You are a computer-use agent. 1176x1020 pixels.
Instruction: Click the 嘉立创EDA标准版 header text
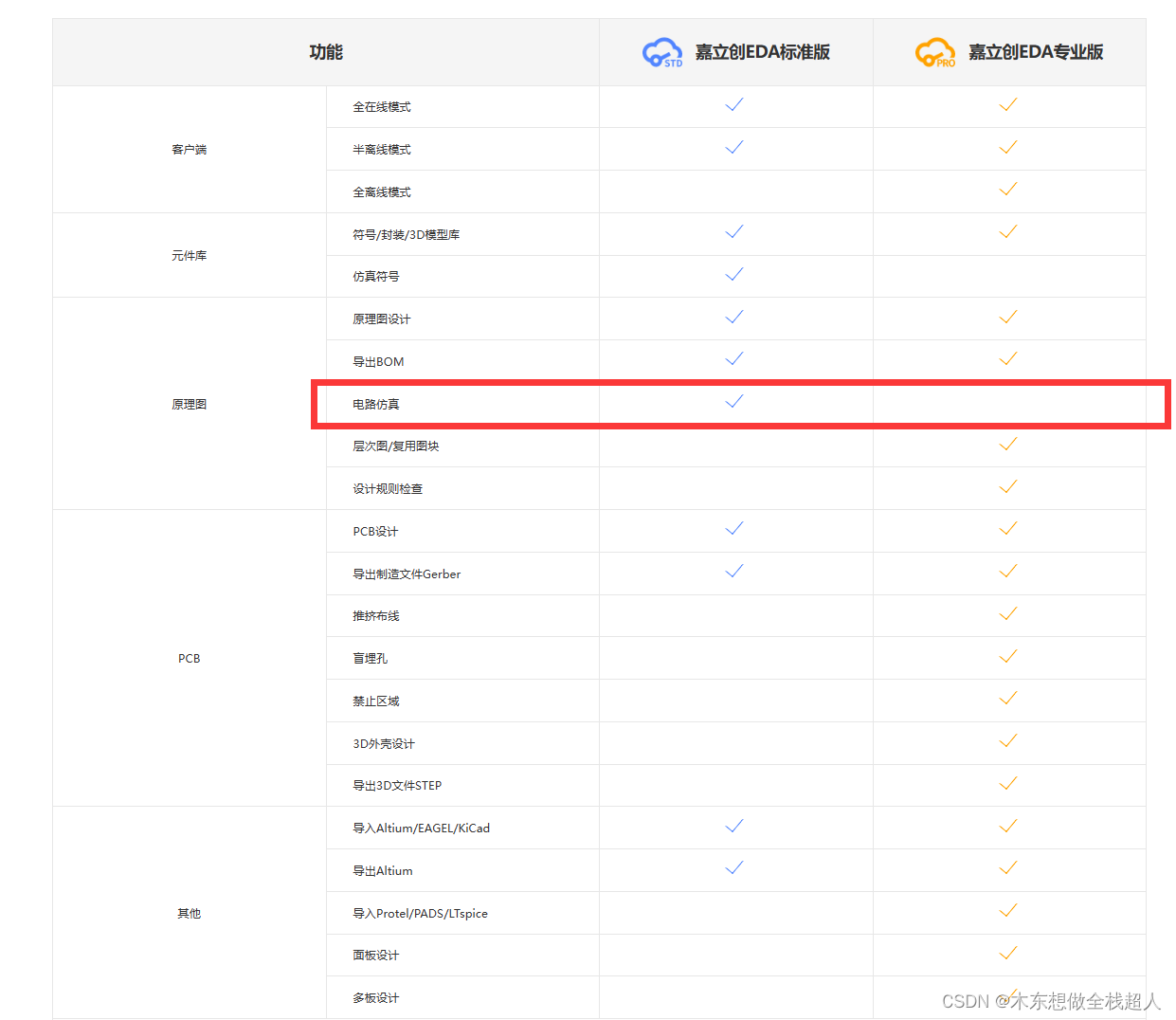point(763,52)
